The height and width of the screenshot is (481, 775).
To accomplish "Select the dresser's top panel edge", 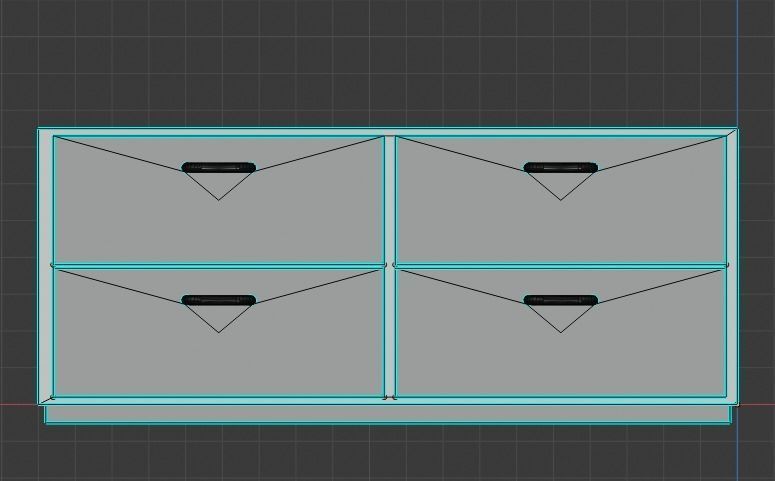I will coord(388,132).
